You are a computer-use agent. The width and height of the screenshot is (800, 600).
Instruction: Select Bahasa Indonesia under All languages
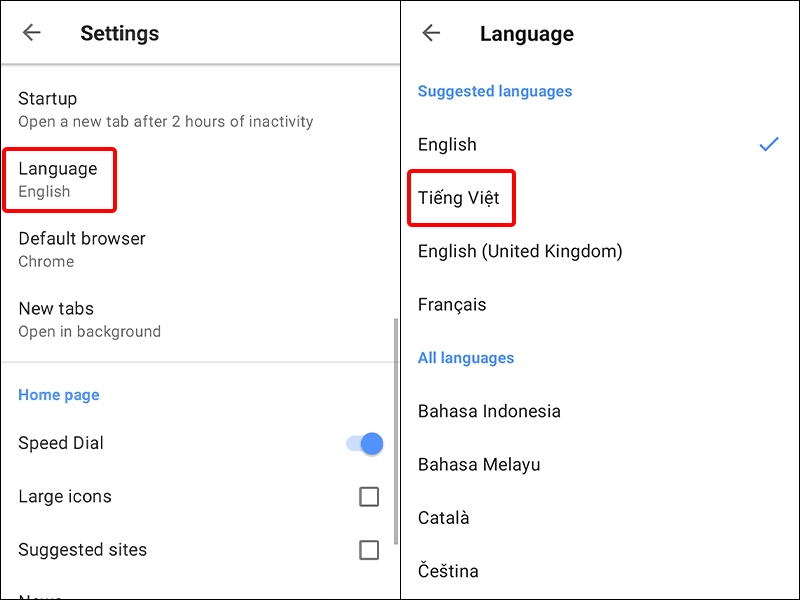(x=489, y=411)
